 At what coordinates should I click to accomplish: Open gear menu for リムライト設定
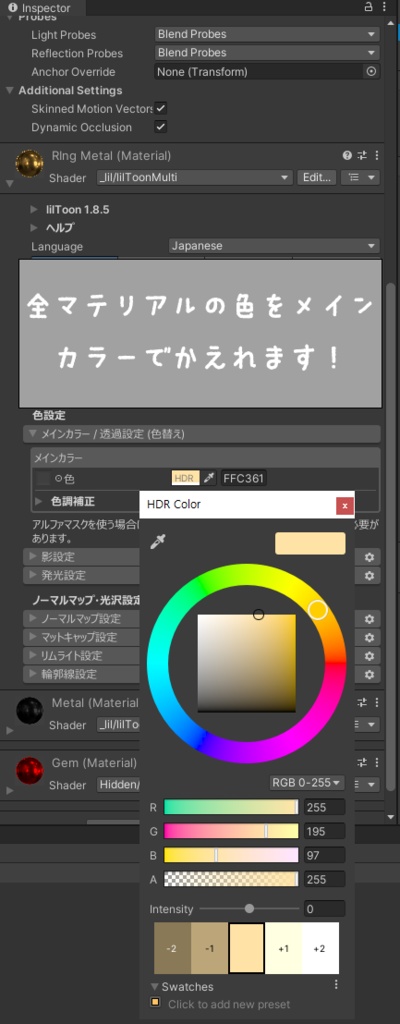(369, 656)
